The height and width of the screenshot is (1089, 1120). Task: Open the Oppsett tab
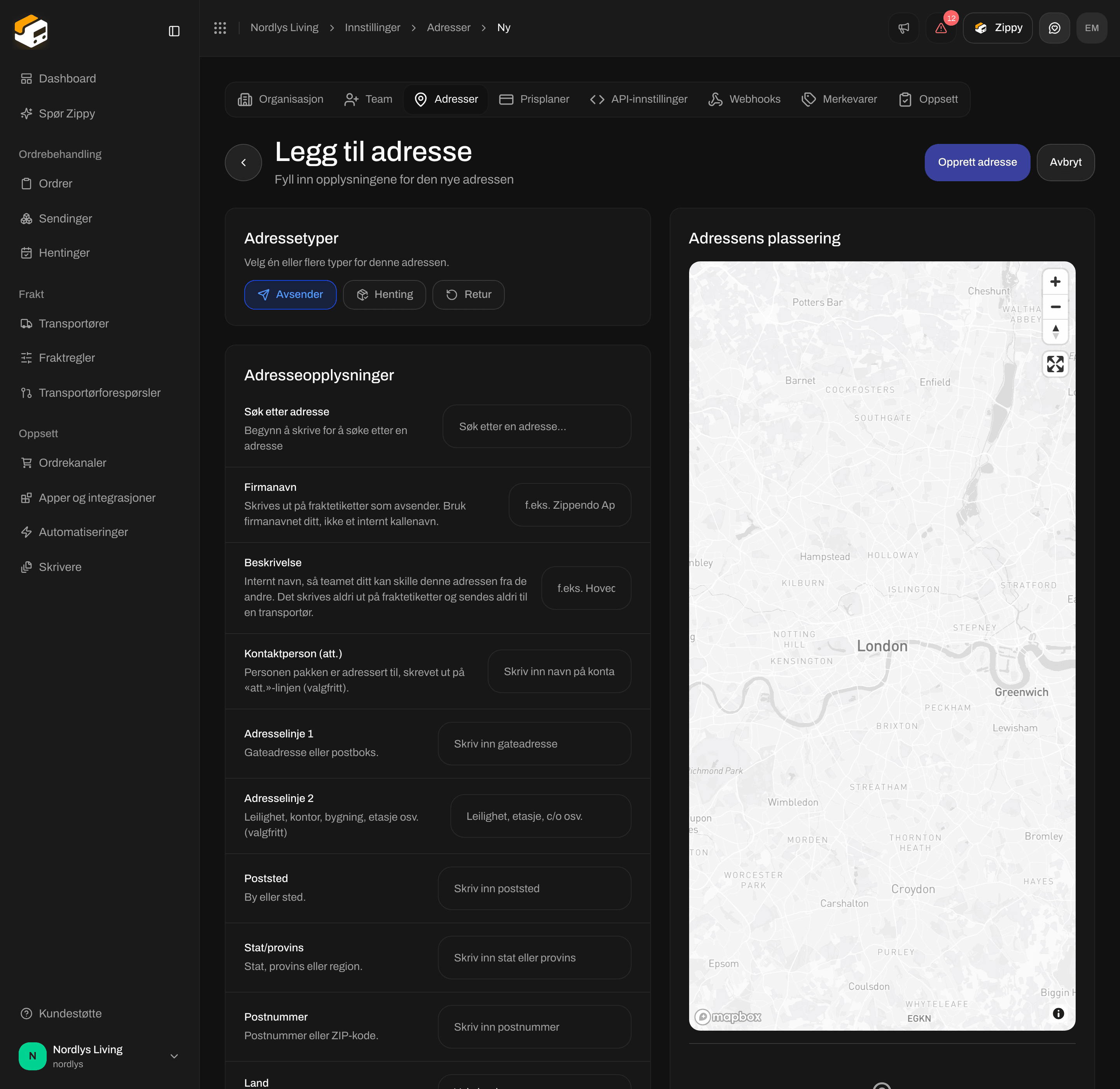(x=928, y=100)
